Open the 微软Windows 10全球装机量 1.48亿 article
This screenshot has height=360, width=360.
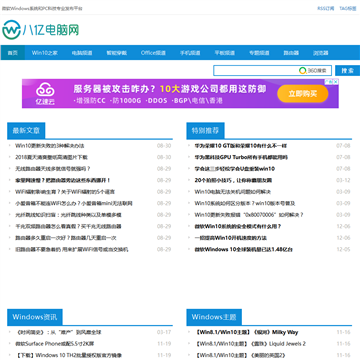244,249
